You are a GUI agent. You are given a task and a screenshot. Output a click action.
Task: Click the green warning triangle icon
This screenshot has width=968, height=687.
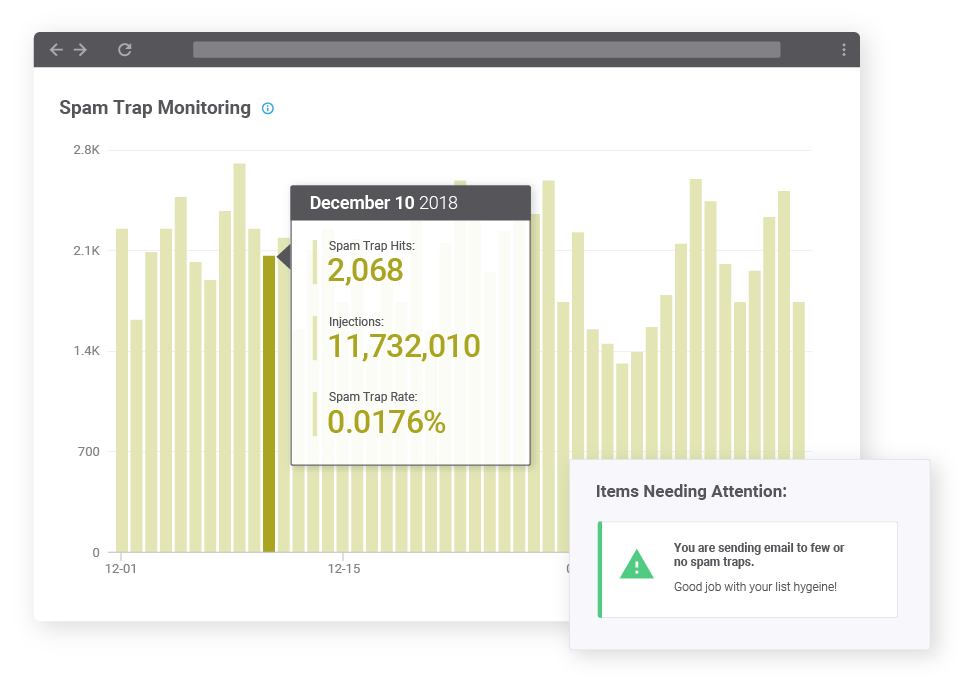636,564
